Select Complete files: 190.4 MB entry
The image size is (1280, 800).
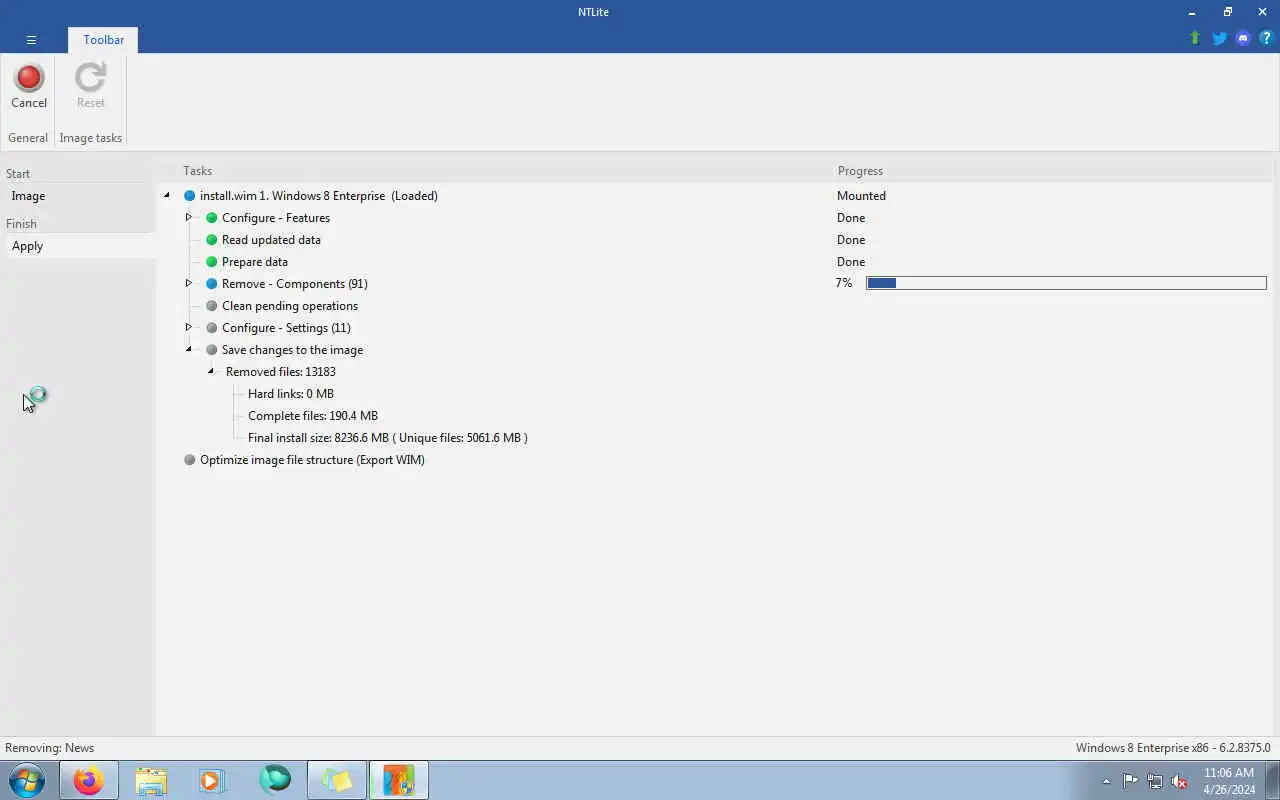313,416
